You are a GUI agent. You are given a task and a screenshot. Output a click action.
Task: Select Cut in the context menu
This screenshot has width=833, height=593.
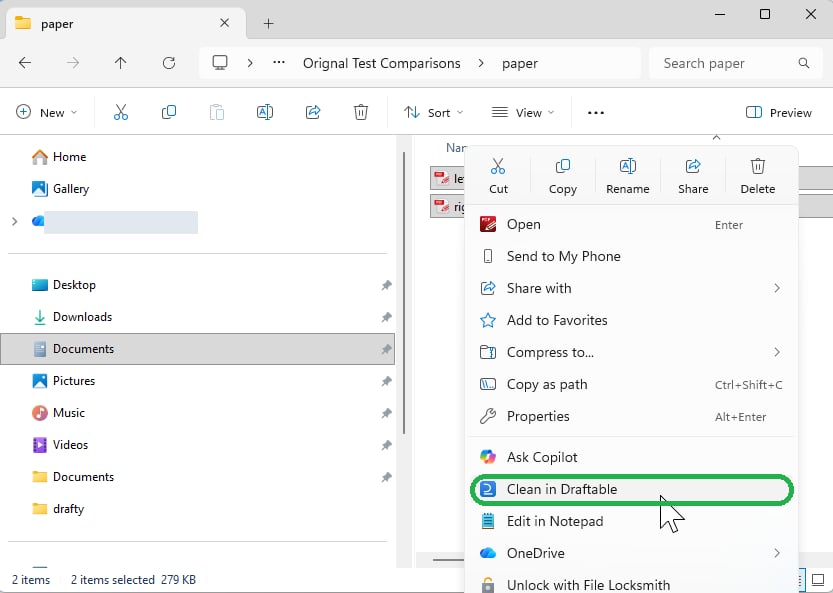click(x=498, y=176)
